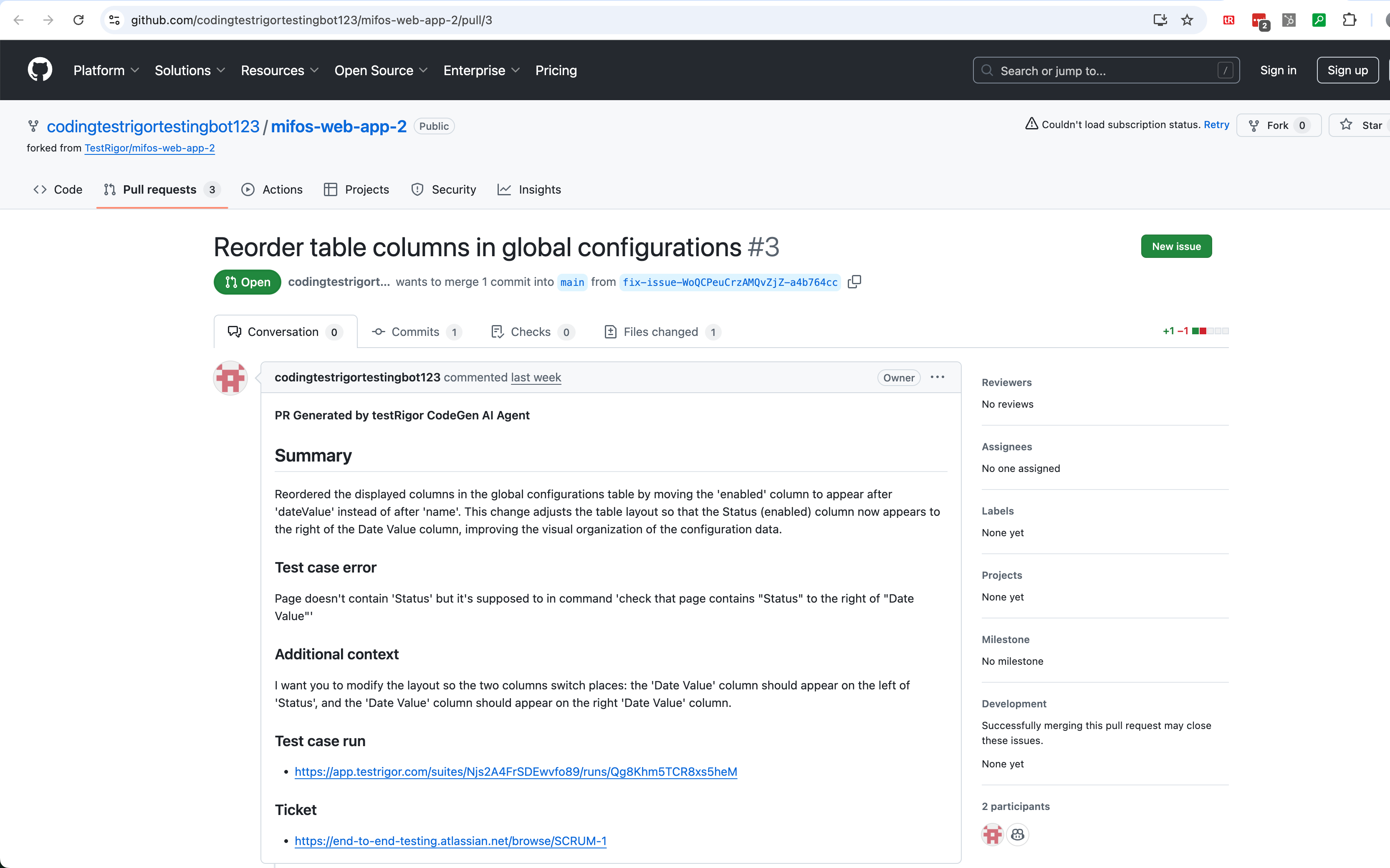1390x868 pixels.
Task: Focus the Search or jump to field
Action: [x=1105, y=70]
